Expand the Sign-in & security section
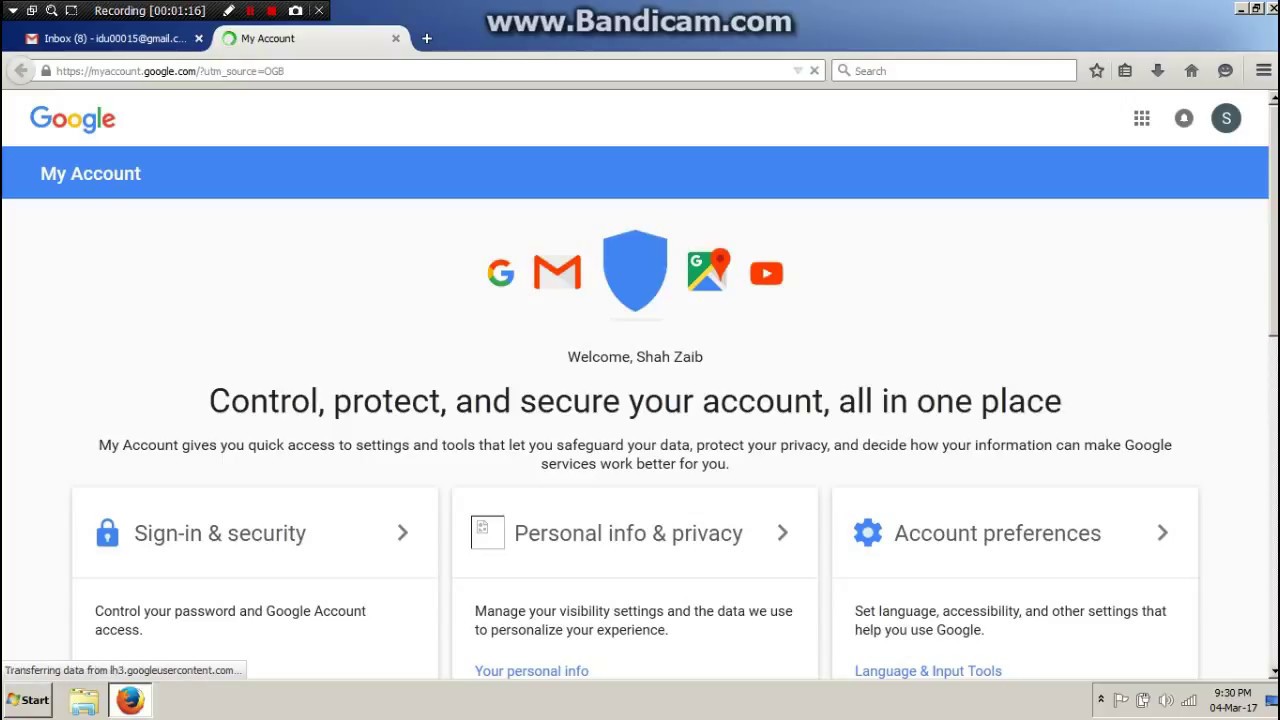 coord(402,533)
